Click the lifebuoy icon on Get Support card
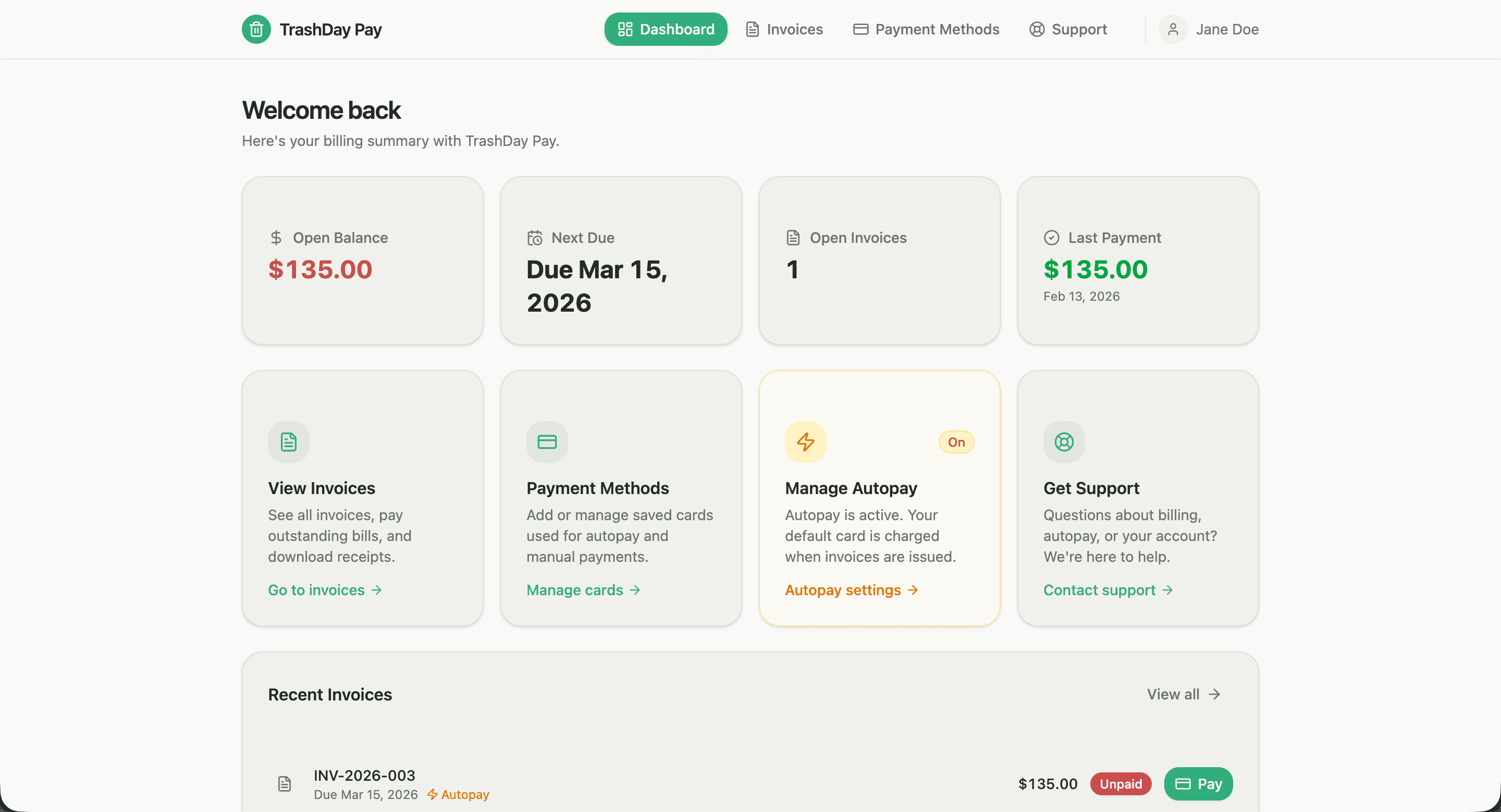 coord(1065,441)
